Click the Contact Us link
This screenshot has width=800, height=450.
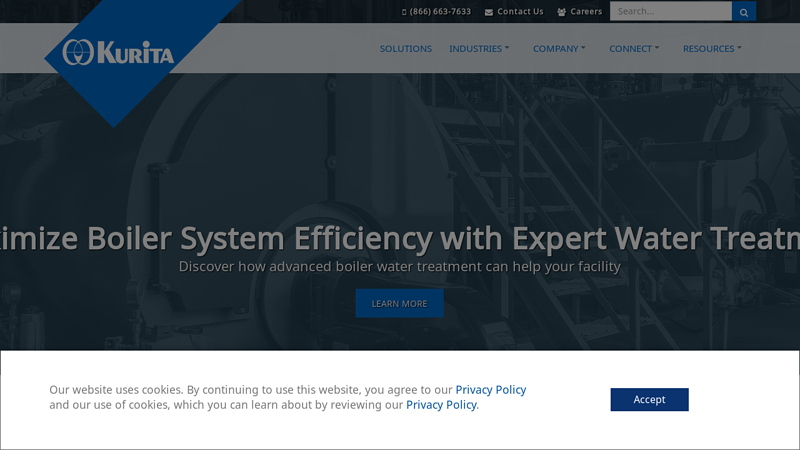pyautogui.click(x=520, y=11)
